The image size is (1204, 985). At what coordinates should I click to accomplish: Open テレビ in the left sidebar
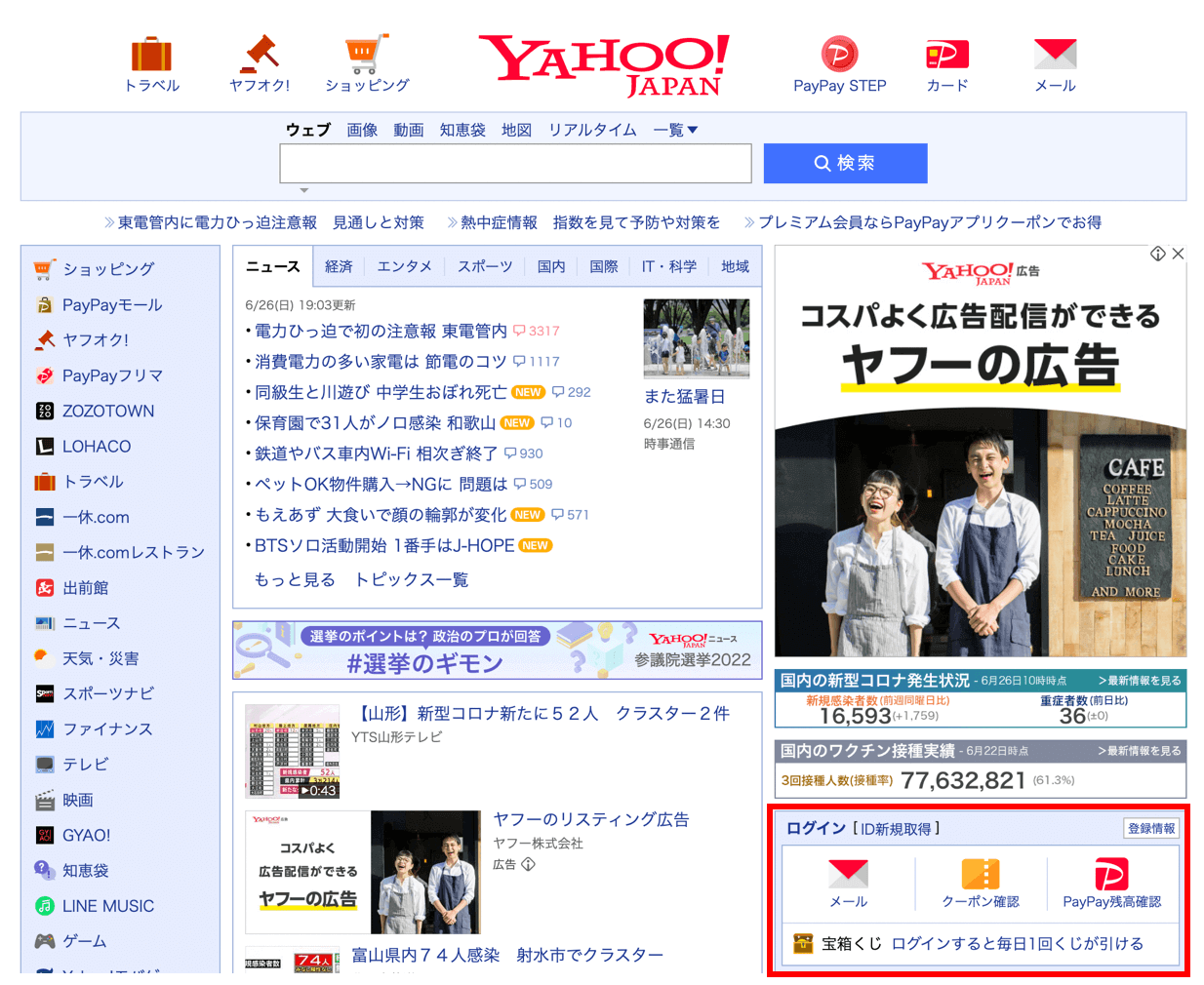coord(86,765)
